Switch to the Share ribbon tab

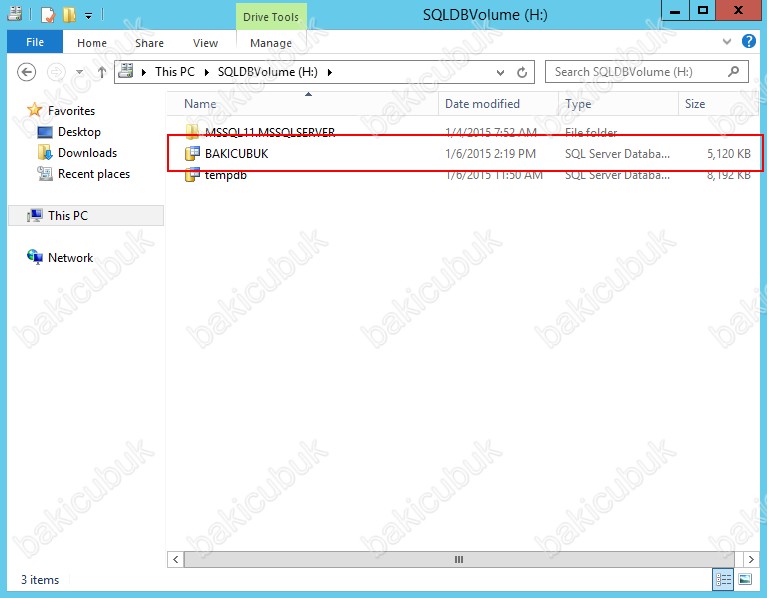click(x=149, y=43)
